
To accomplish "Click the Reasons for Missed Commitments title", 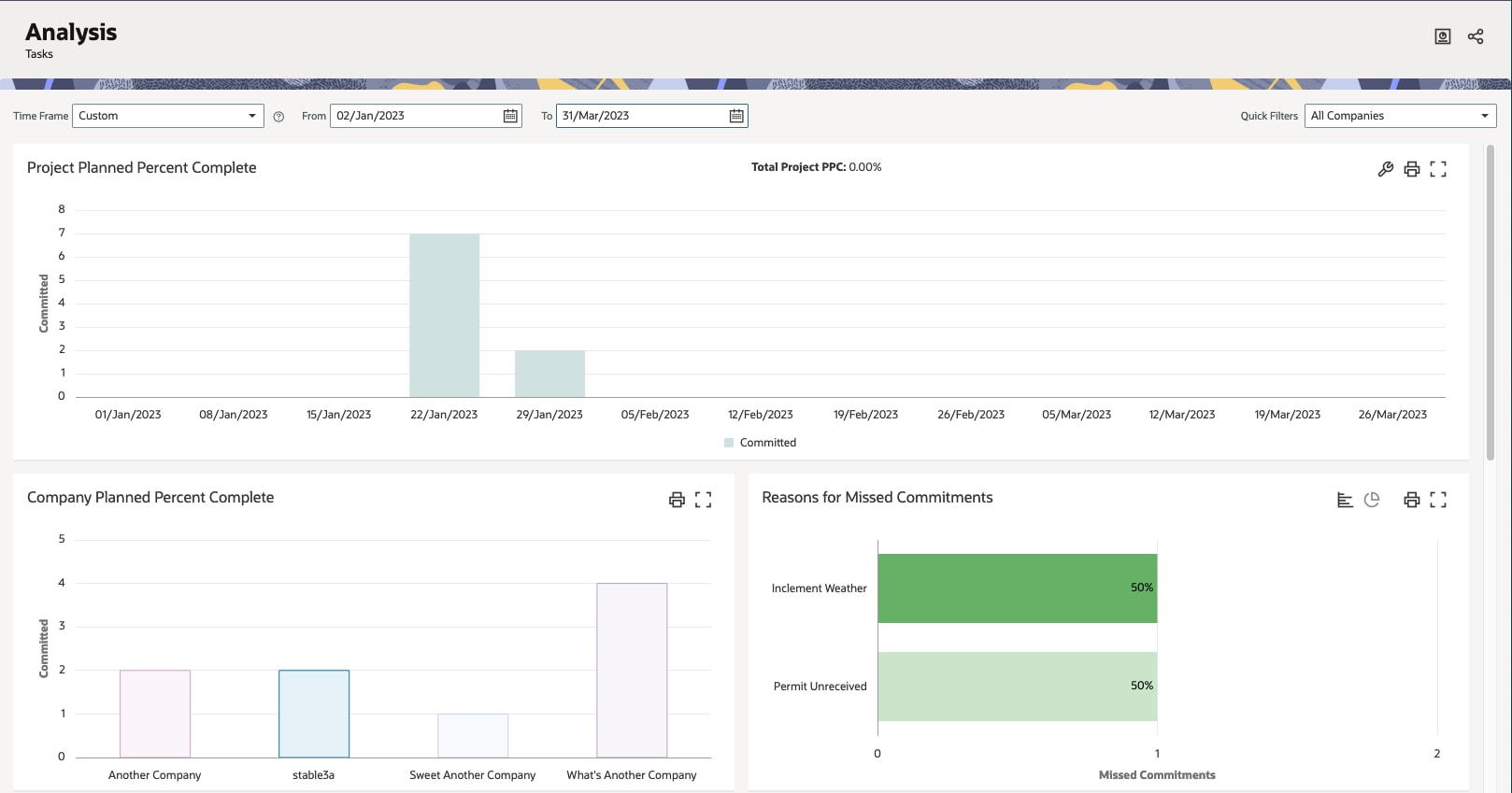I will [877, 498].
